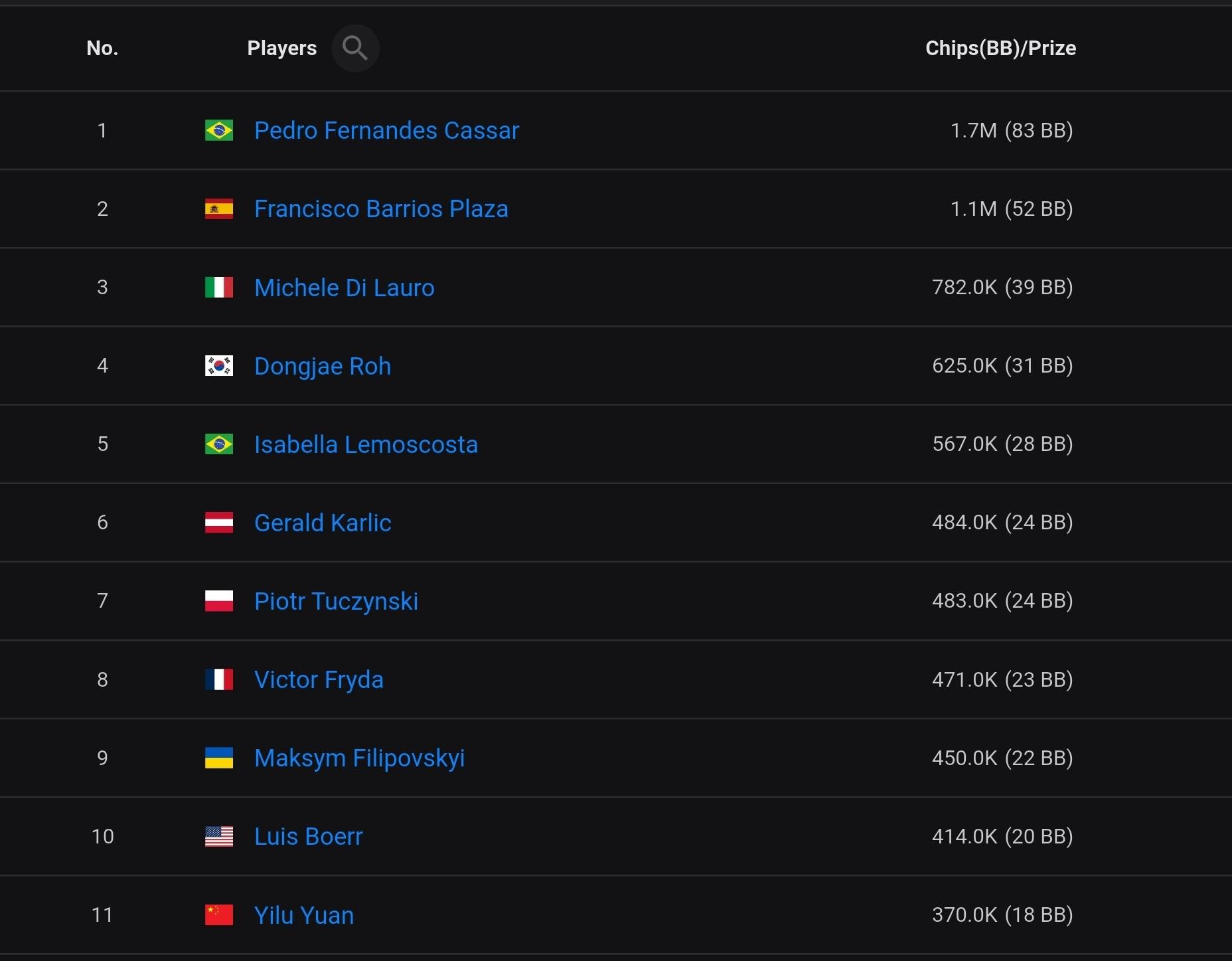This screenshot has width=1232, height=961.
Task: Open Piotr Tuczynski player page
Action: [x=336, y=601]
